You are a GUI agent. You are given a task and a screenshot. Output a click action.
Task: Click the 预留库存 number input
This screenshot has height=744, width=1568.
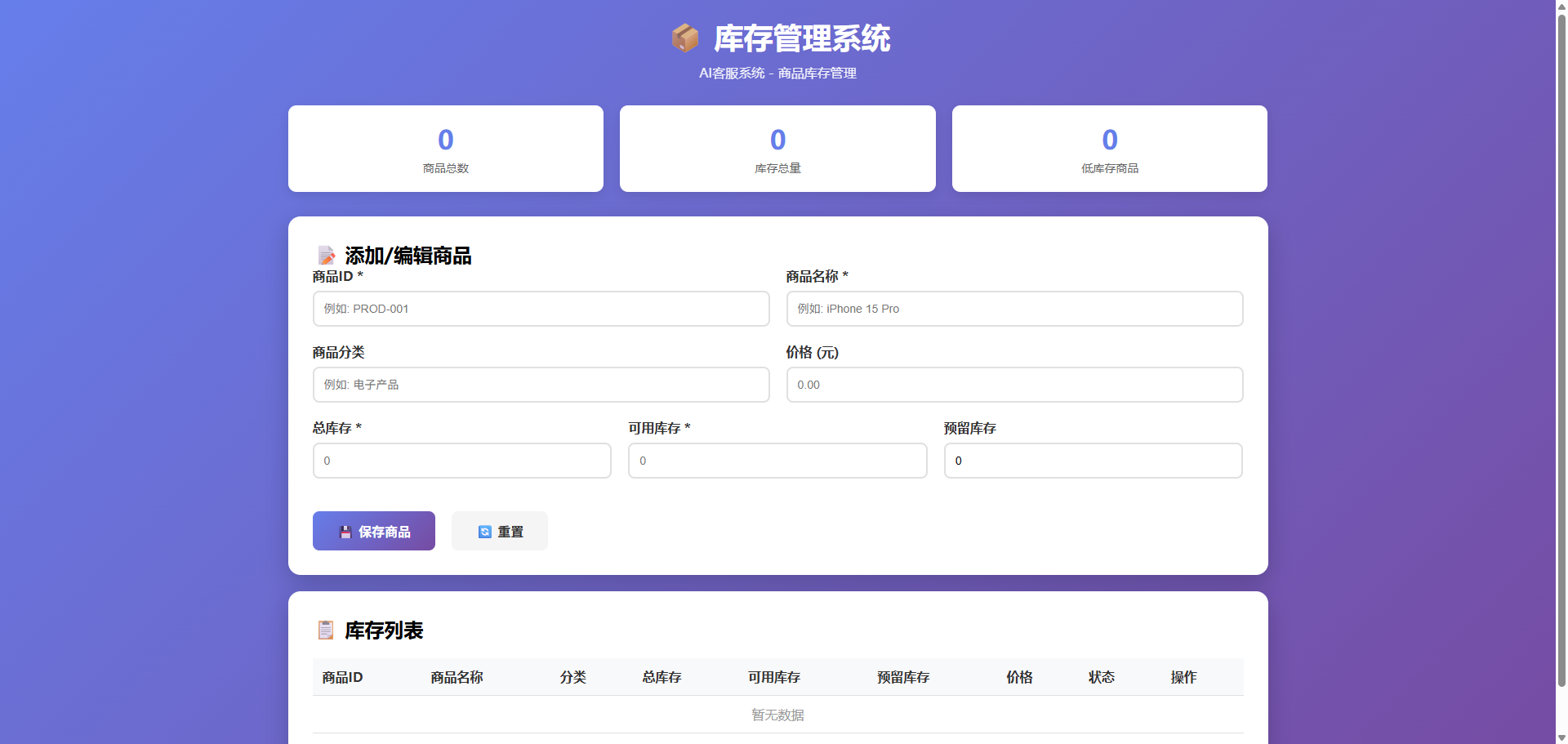pyautogui.click(x=1093, y=461)
